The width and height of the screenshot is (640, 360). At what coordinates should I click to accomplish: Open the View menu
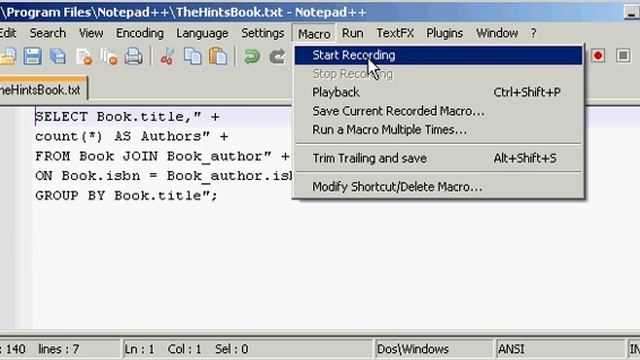click(x=91, y=33)
